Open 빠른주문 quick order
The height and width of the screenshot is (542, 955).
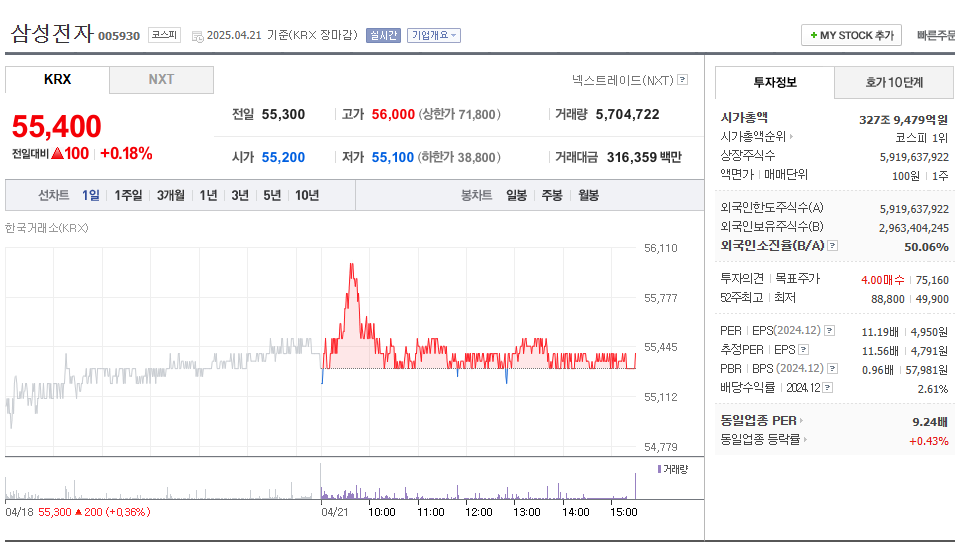click(x=936, y=35)
